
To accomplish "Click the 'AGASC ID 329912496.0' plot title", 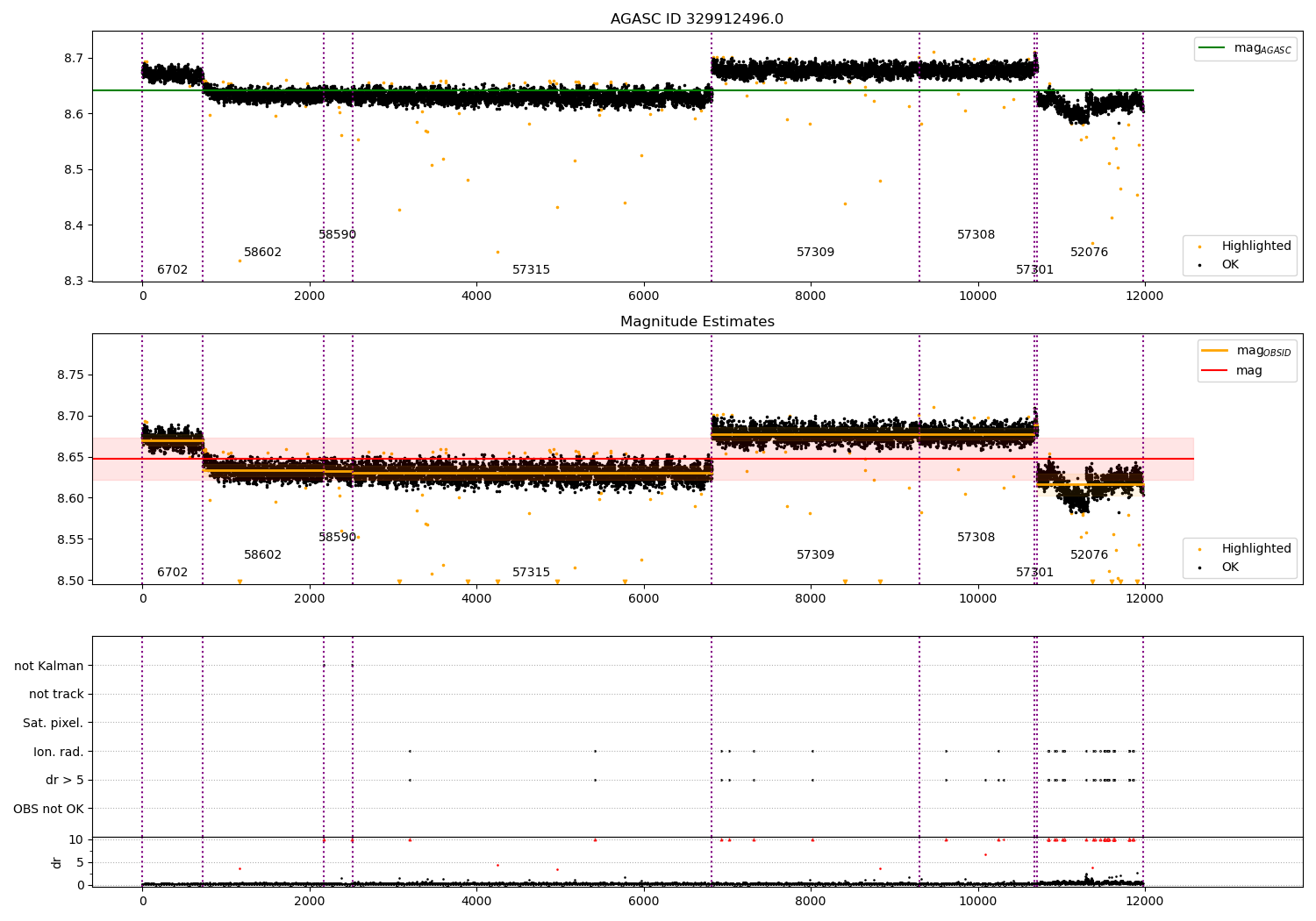I will point(697,19).
